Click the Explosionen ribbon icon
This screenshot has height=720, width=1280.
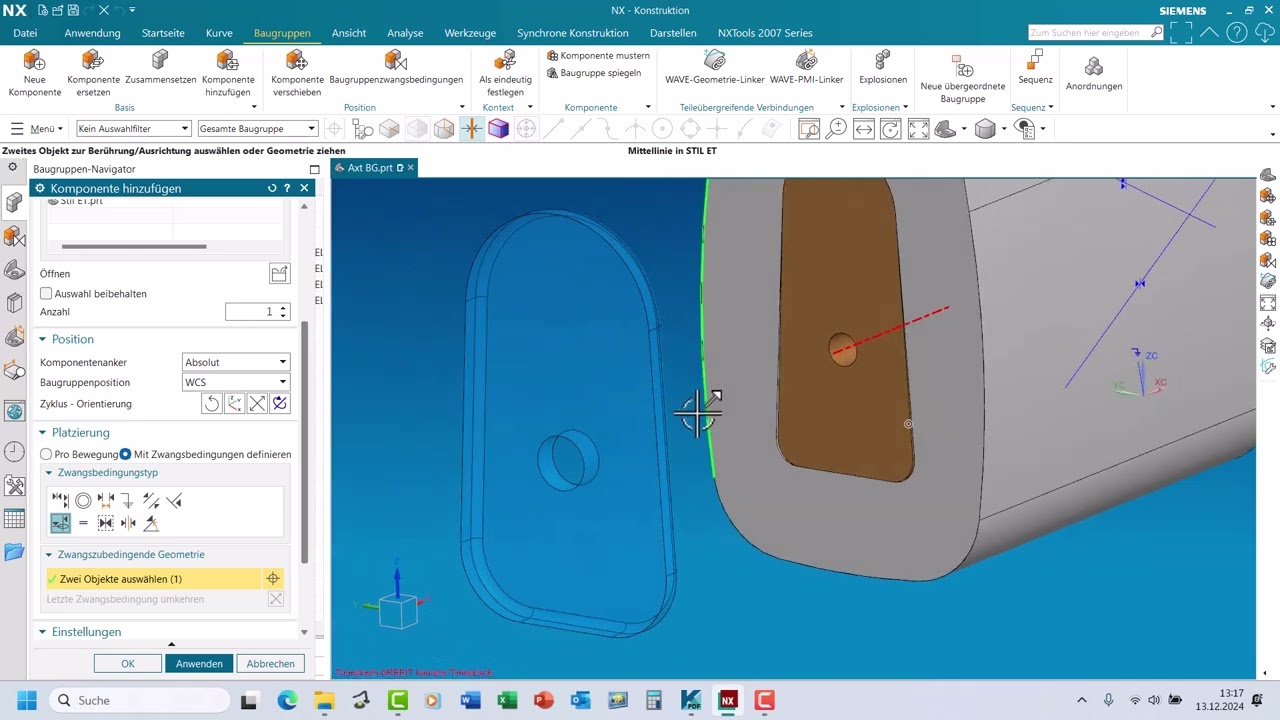coord(882,67)
